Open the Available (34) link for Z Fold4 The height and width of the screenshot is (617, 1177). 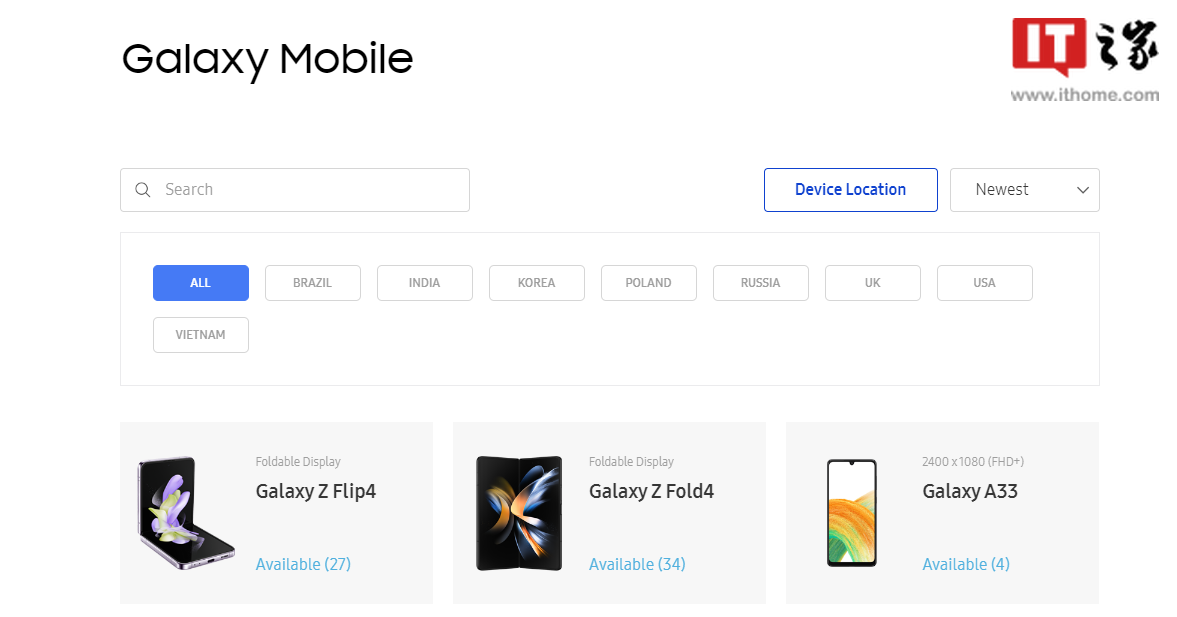click(x=637, y=564)
